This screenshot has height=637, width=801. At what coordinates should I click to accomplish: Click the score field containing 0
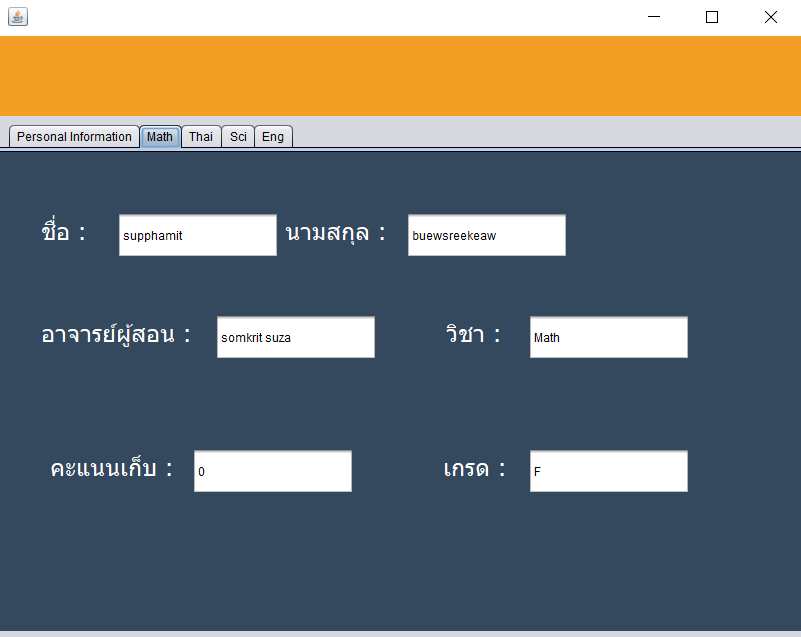click(x=272, y=471)
